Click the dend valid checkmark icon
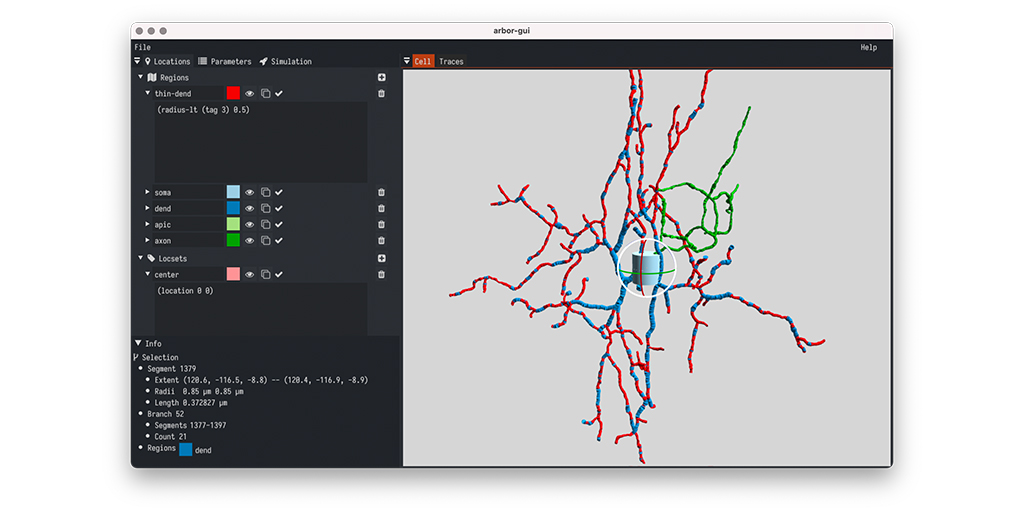Image resolution: width=1024 pixels, height=512 pixels. (x=279, y=208)
